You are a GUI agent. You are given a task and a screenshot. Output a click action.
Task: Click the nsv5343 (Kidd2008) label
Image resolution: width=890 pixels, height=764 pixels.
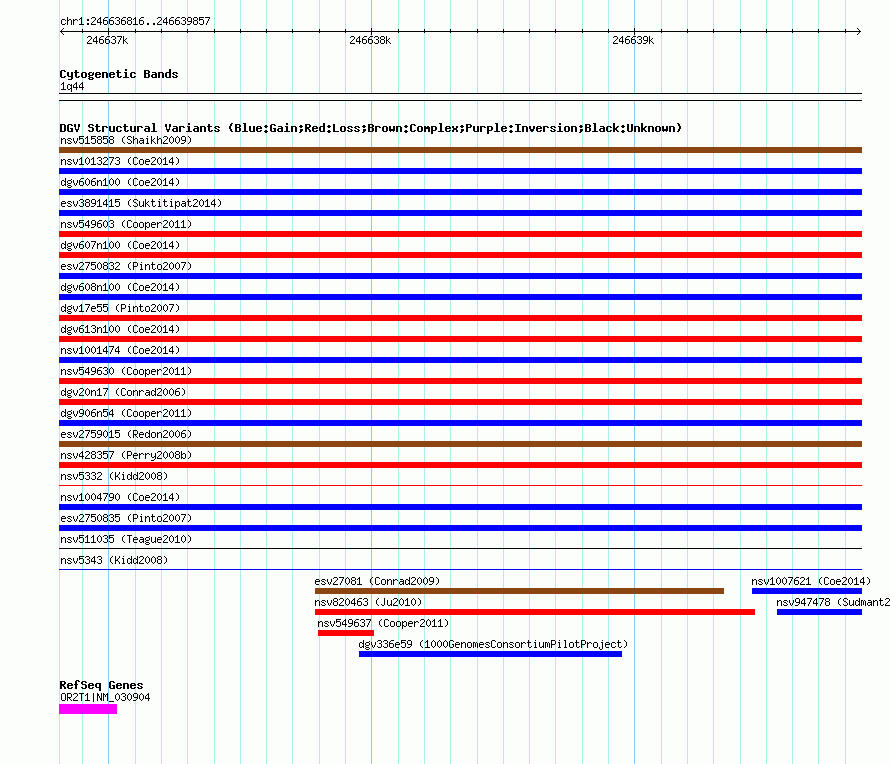click(x=114, y=560)
